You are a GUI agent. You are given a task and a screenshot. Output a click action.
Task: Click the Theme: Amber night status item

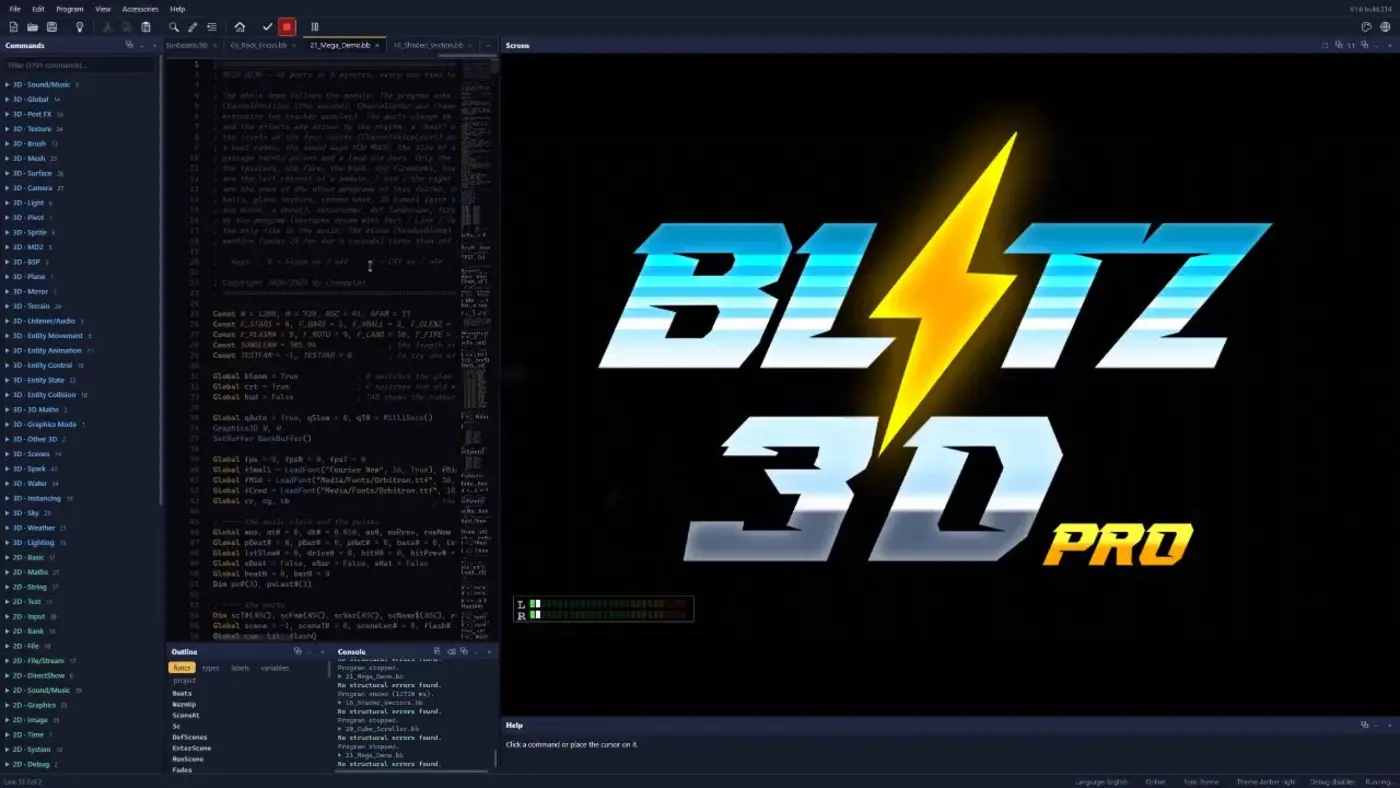(1265, 782)
